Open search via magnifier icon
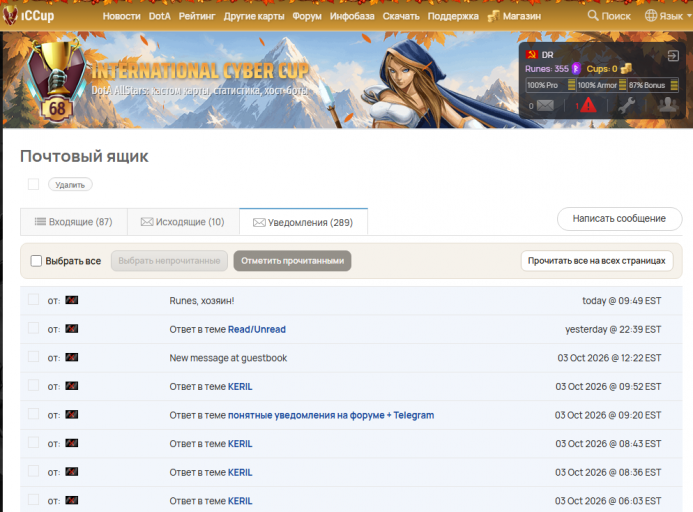 click(593, 15)
